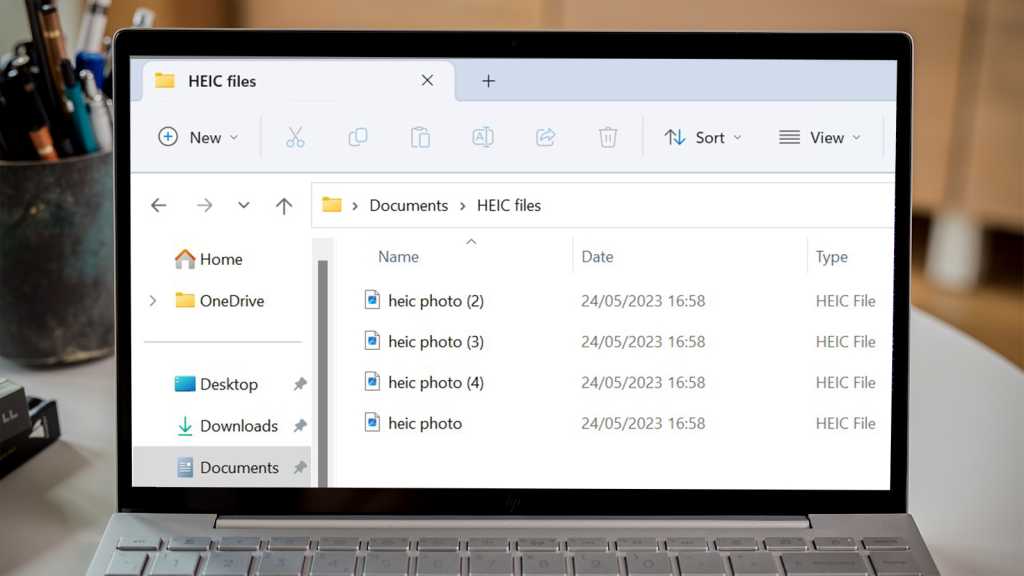
Task: Select the file heic photo (3)
Action: (x=436, y=342)
